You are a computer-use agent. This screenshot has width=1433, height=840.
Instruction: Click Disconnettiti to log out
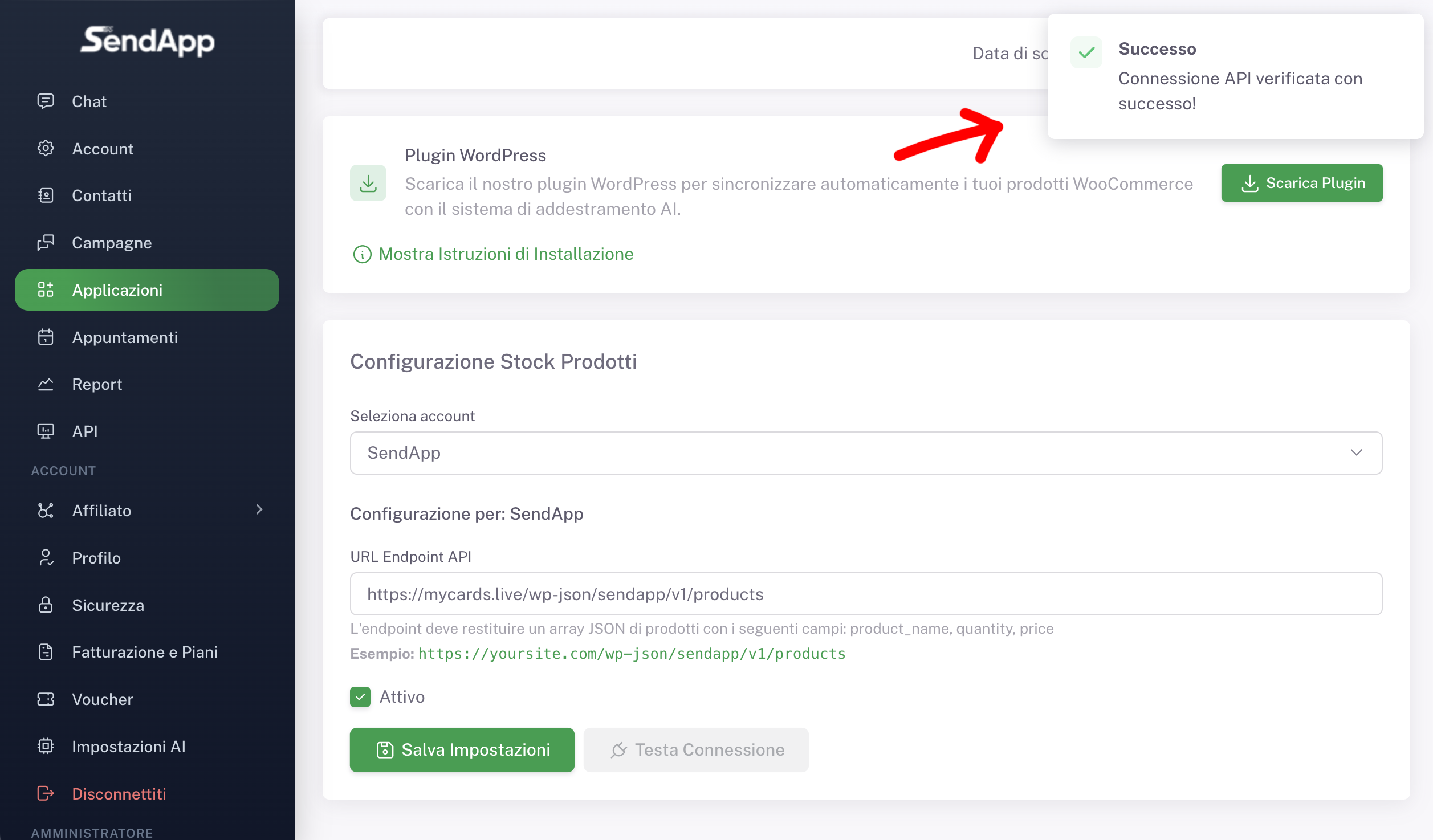coord(119,793)
